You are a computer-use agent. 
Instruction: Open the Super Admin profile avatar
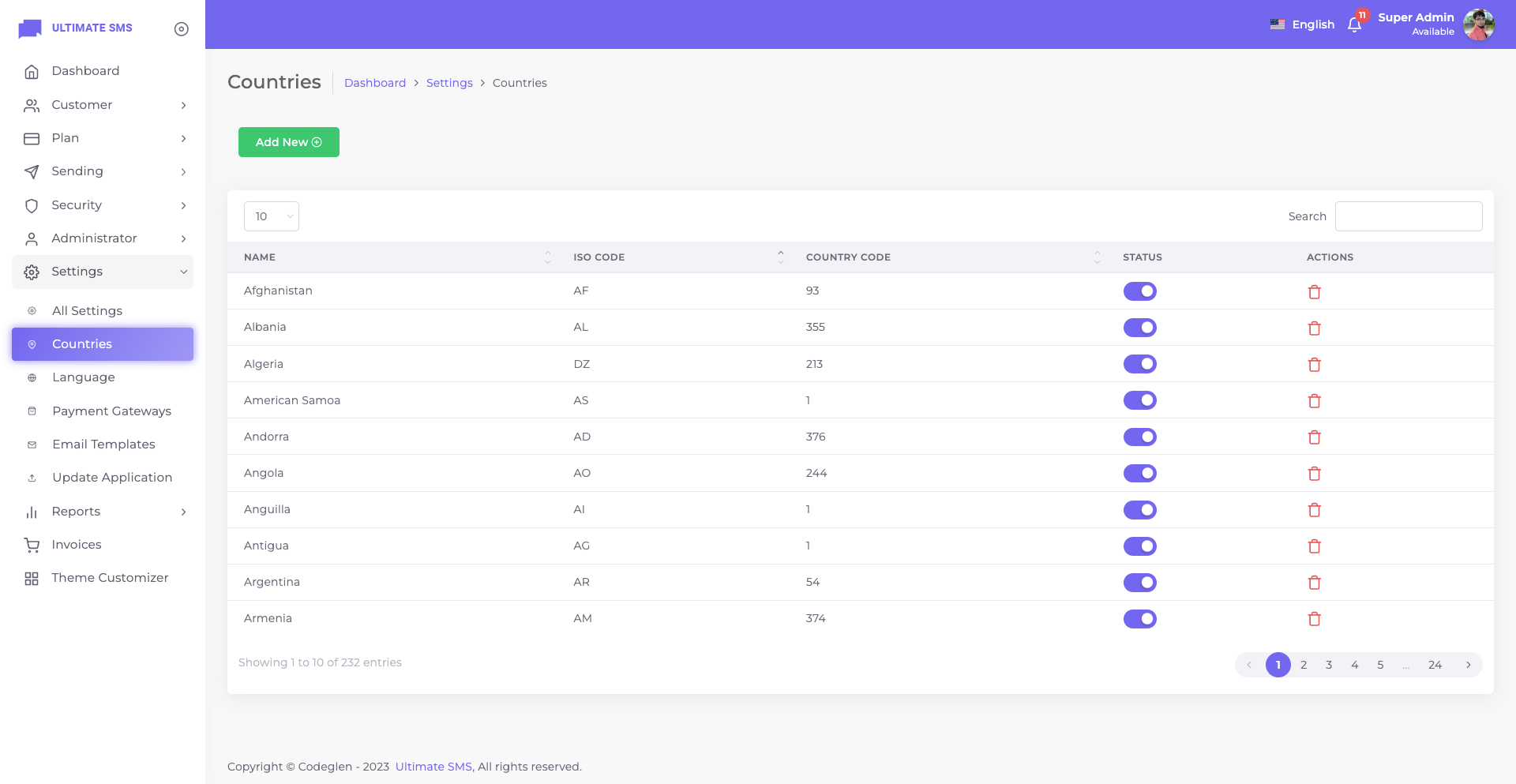(x=1478, y=24)
